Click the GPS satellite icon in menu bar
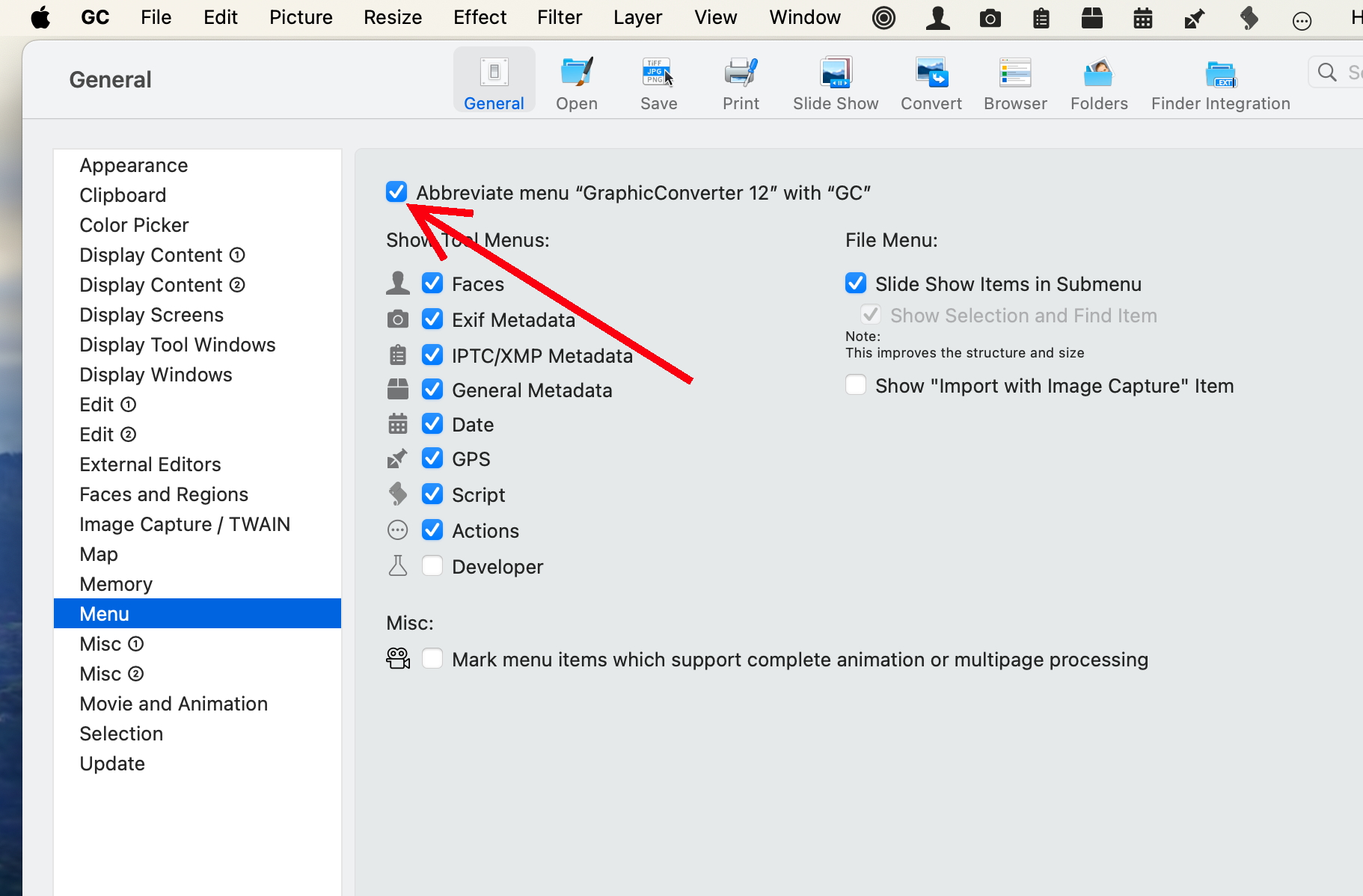This screenshot has width=1363, height=896. pyautogui.click(x=1194, y=18)
